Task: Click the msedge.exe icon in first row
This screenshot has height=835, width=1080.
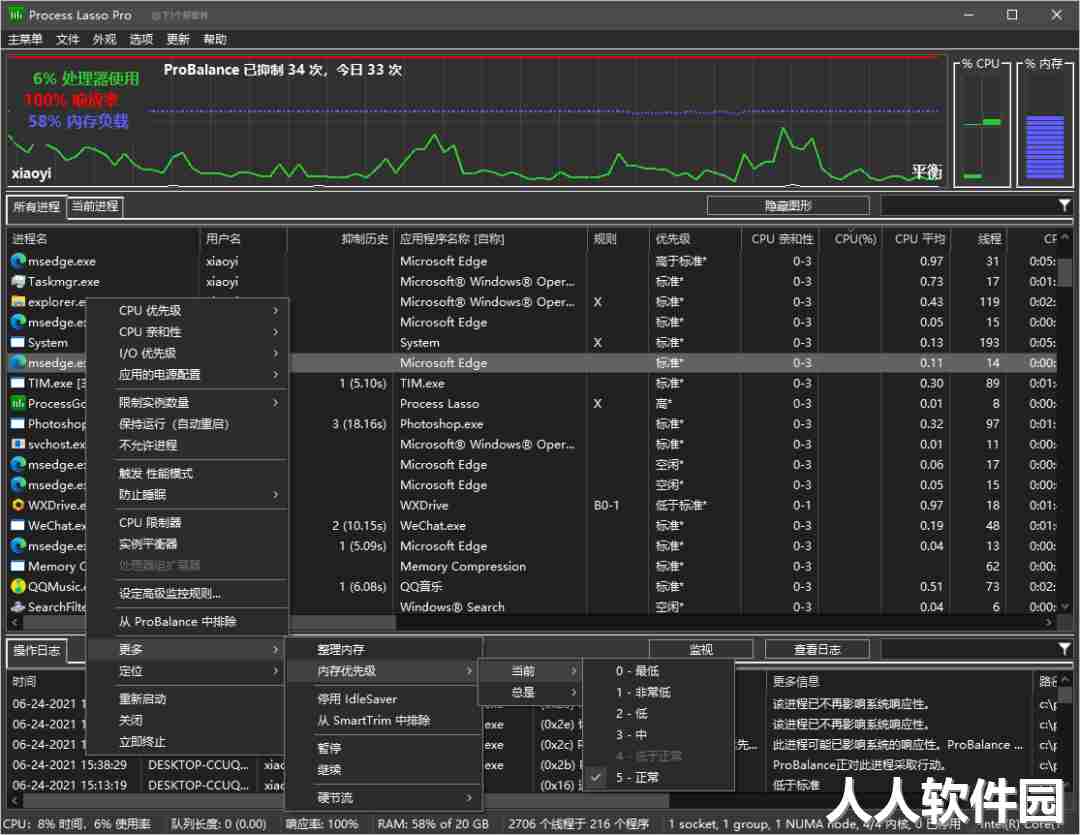Action: pos(18,261)
